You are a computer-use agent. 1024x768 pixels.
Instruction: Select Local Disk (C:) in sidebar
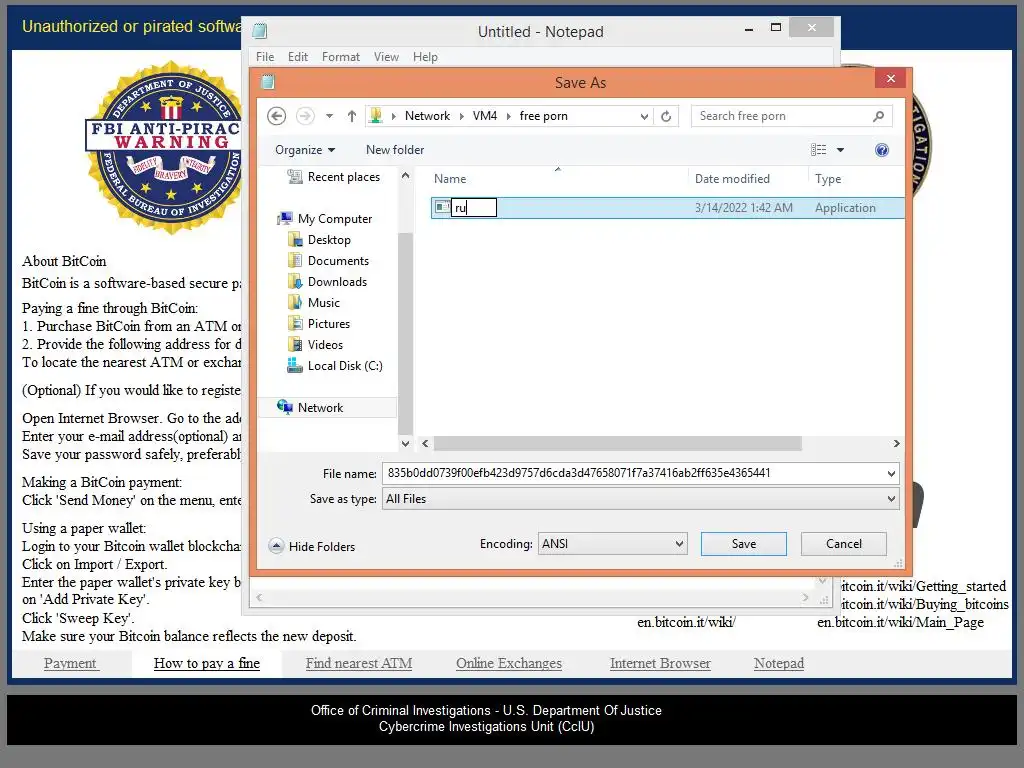tap(345, 366)
